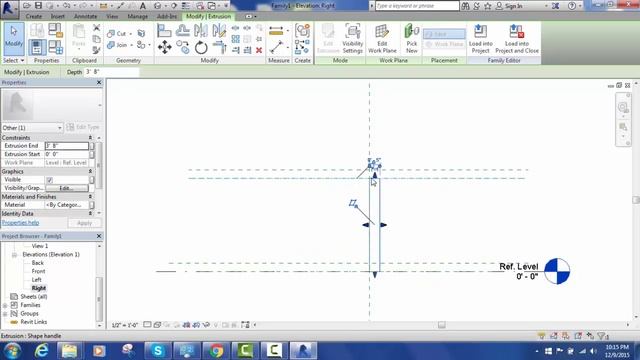Open the Join geometry dropdown
Screen dimensions: 640x360
click(x=131, y=45)
